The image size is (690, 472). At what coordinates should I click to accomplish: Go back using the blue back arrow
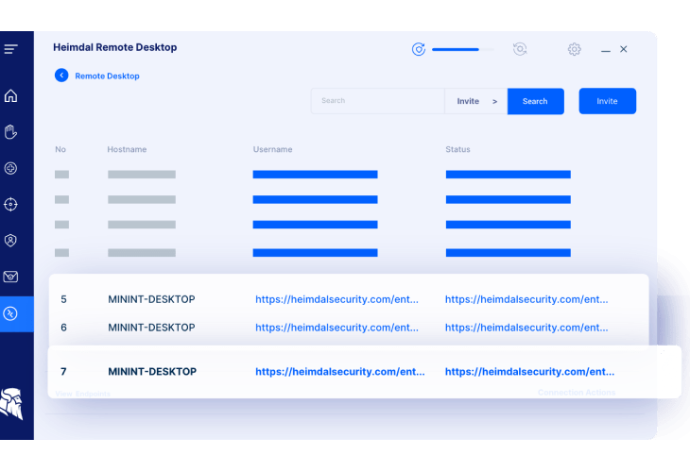click(x=62, y=76)
